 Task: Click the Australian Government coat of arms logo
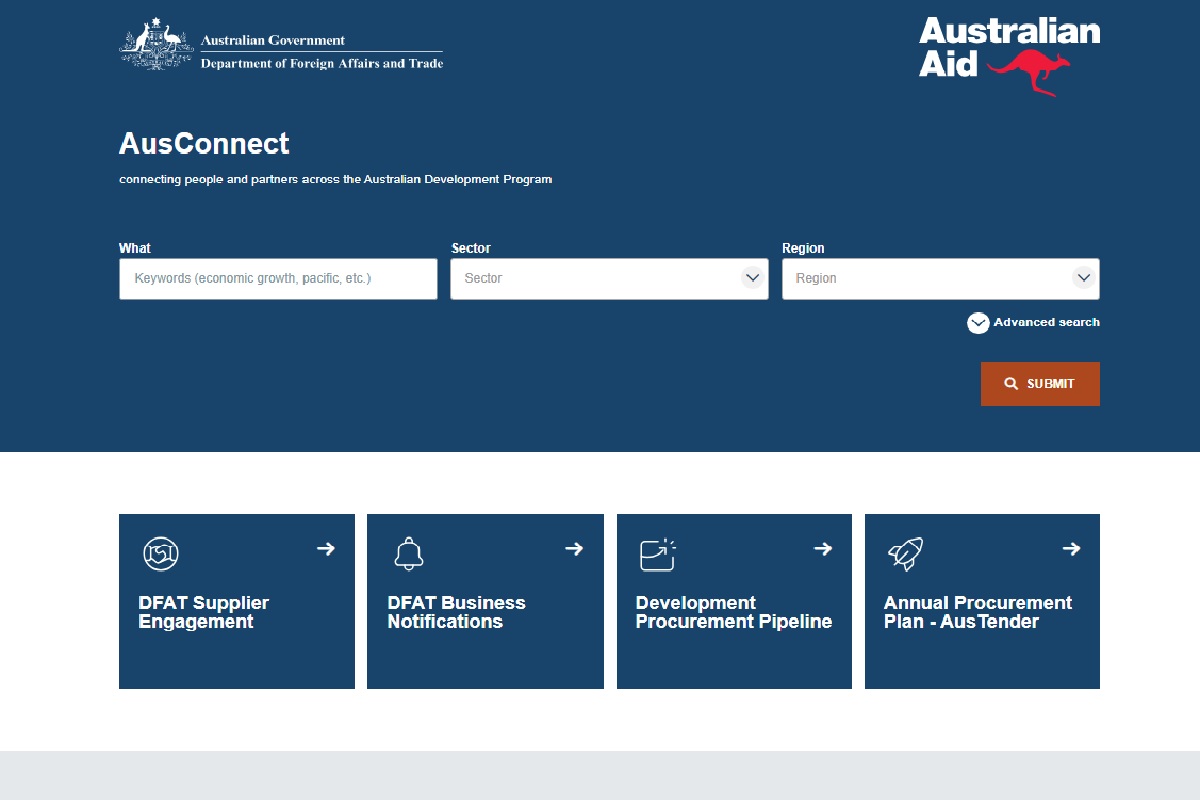coord(156,45)
